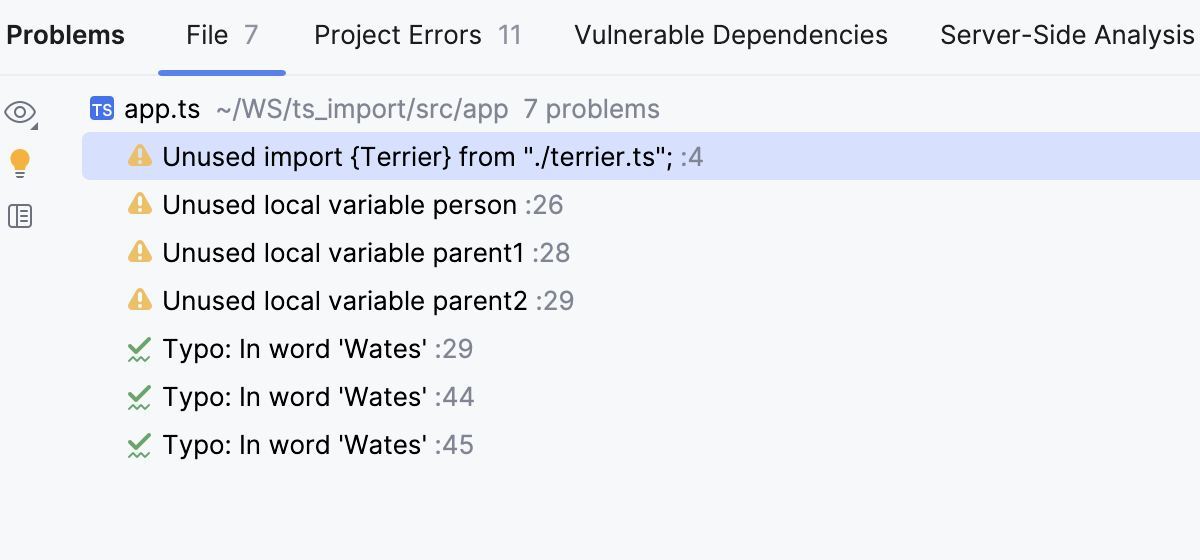Click typo checkmark icon on line 44

pos(140,398)
